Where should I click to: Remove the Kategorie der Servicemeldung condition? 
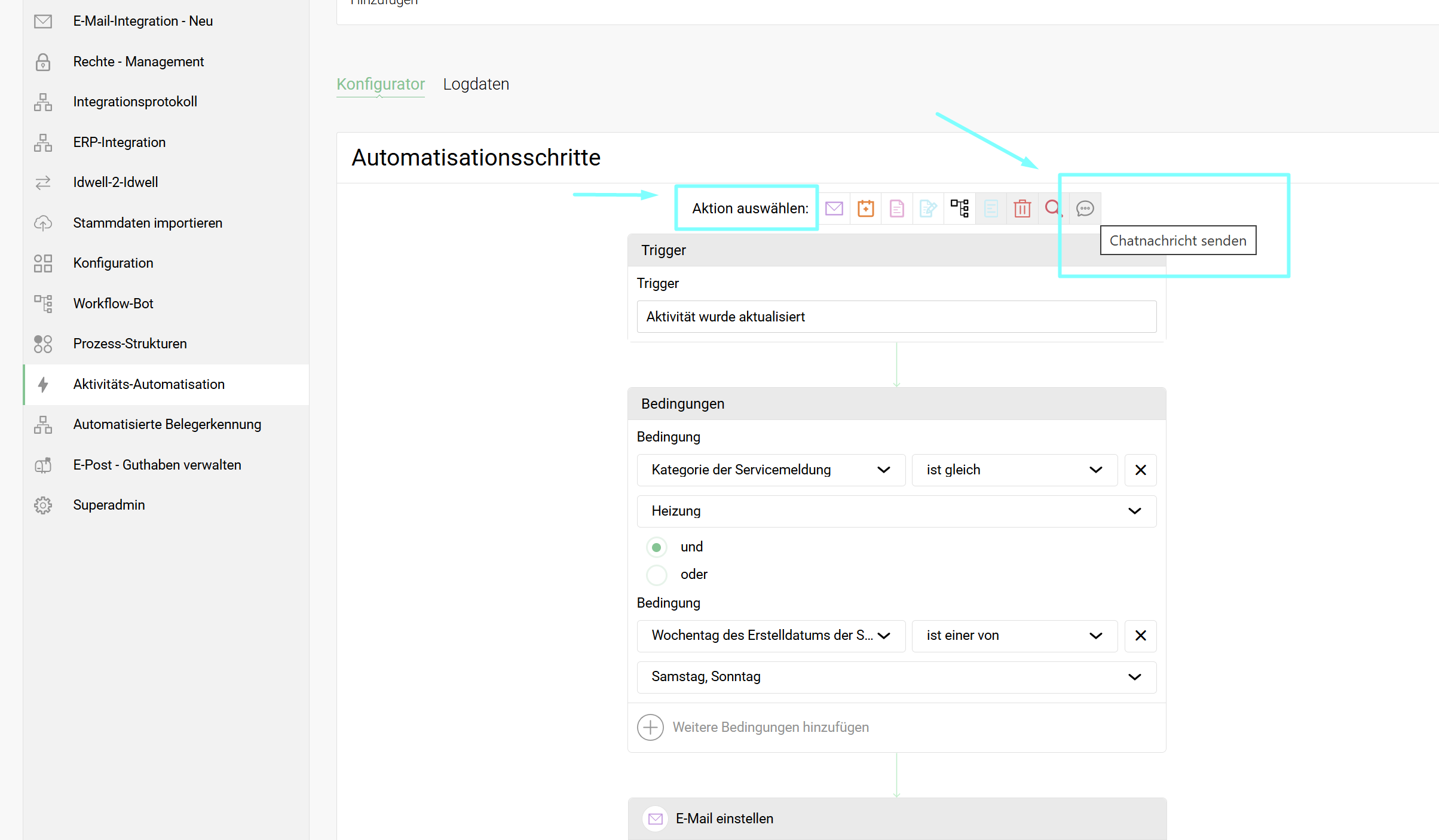tap(1140, 470)
